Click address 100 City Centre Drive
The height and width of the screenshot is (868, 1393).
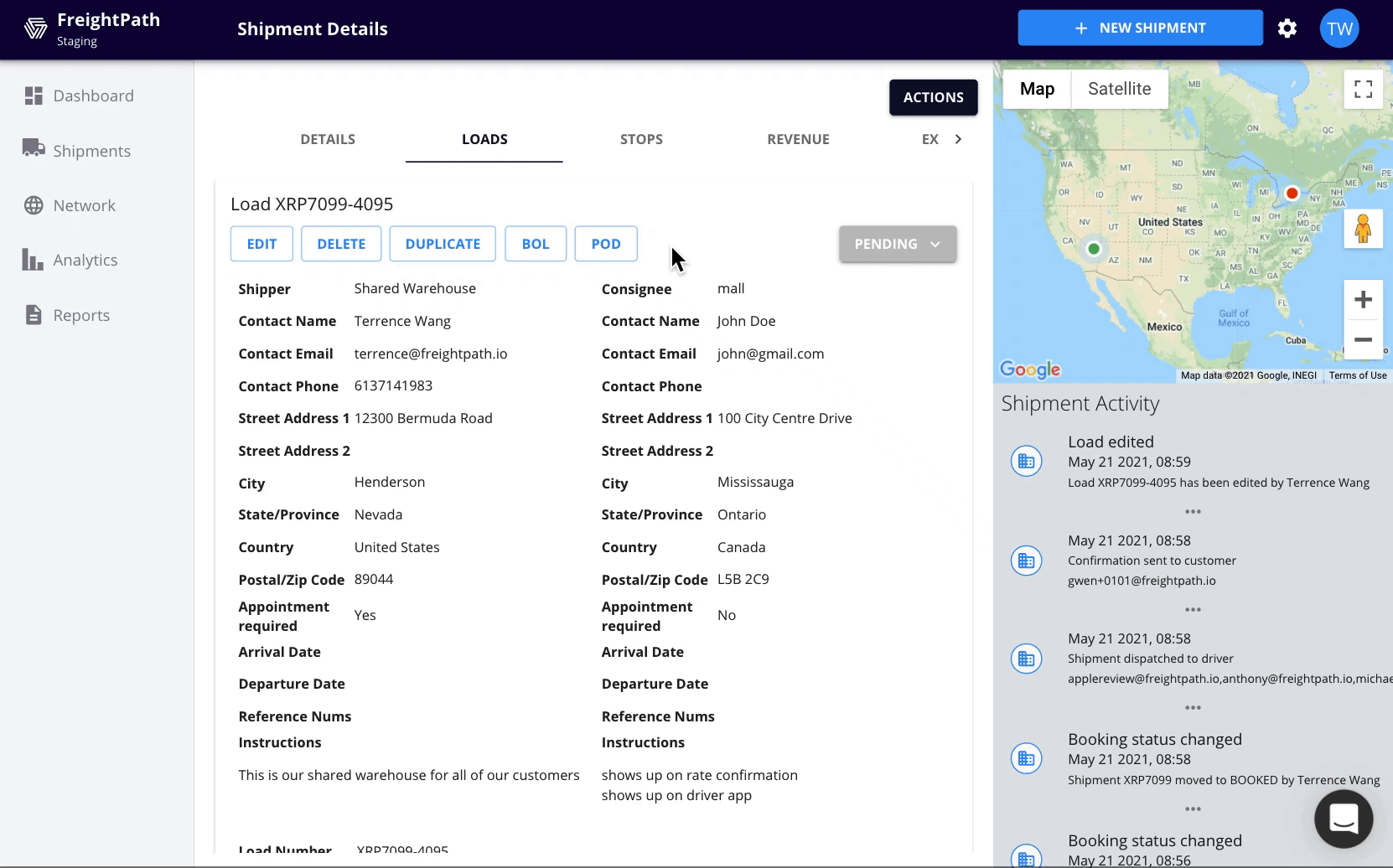pos(785,418)
